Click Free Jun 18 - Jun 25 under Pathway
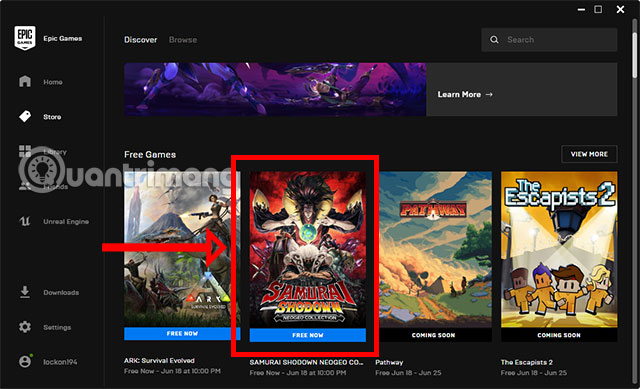640x389 pixels. point(408,373)
